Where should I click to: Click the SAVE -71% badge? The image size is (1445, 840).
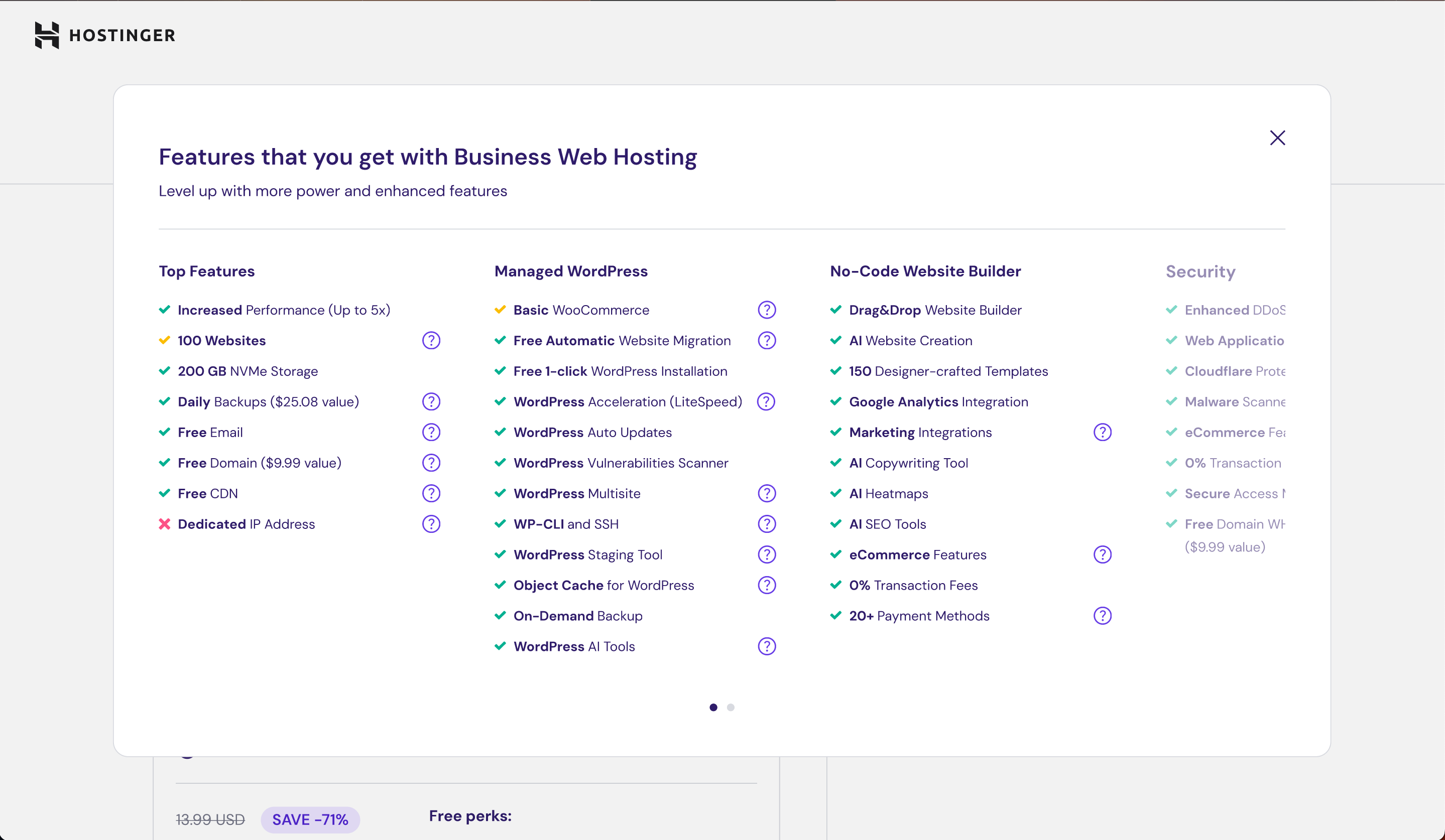coord(310,819)
